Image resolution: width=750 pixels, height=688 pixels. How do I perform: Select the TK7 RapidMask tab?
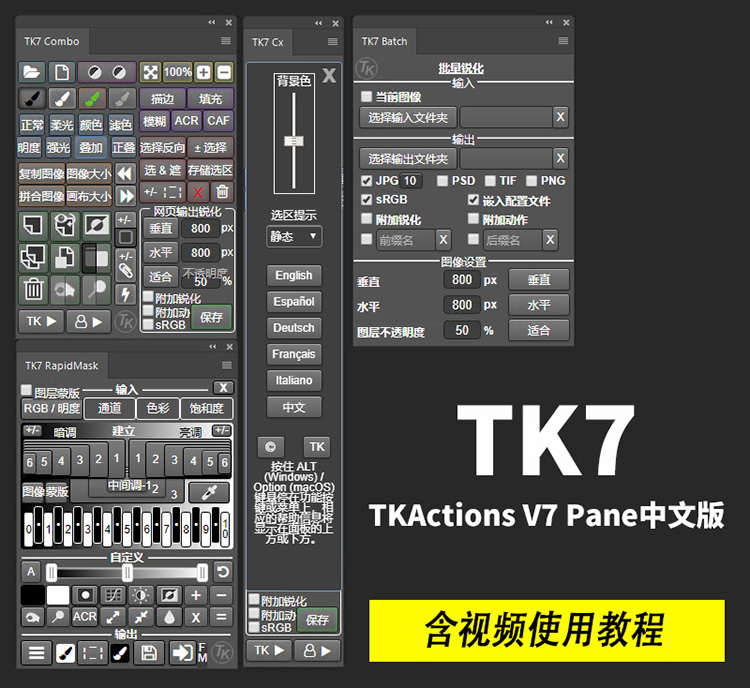point(62,366)
